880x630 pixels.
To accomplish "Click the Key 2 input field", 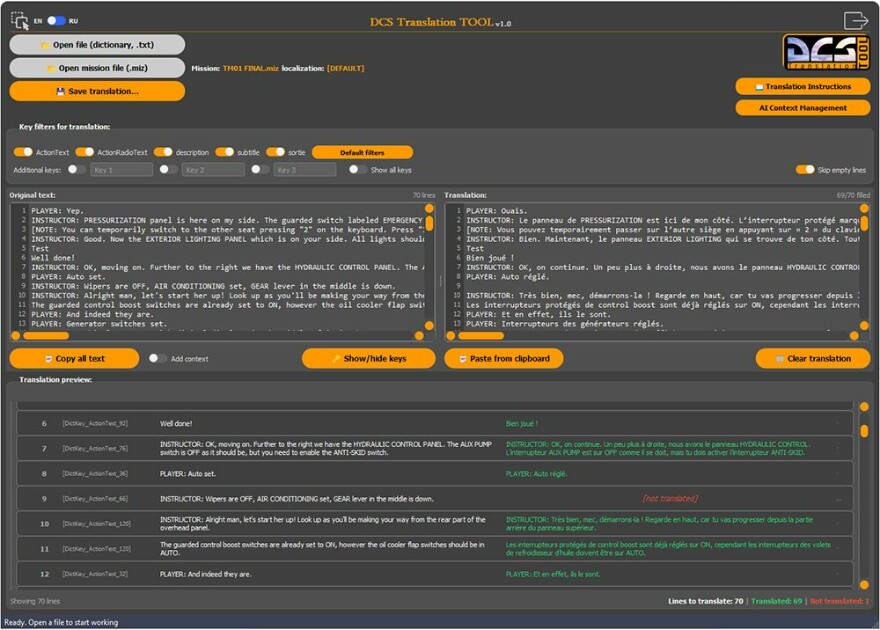I will (x=213, y=169).
